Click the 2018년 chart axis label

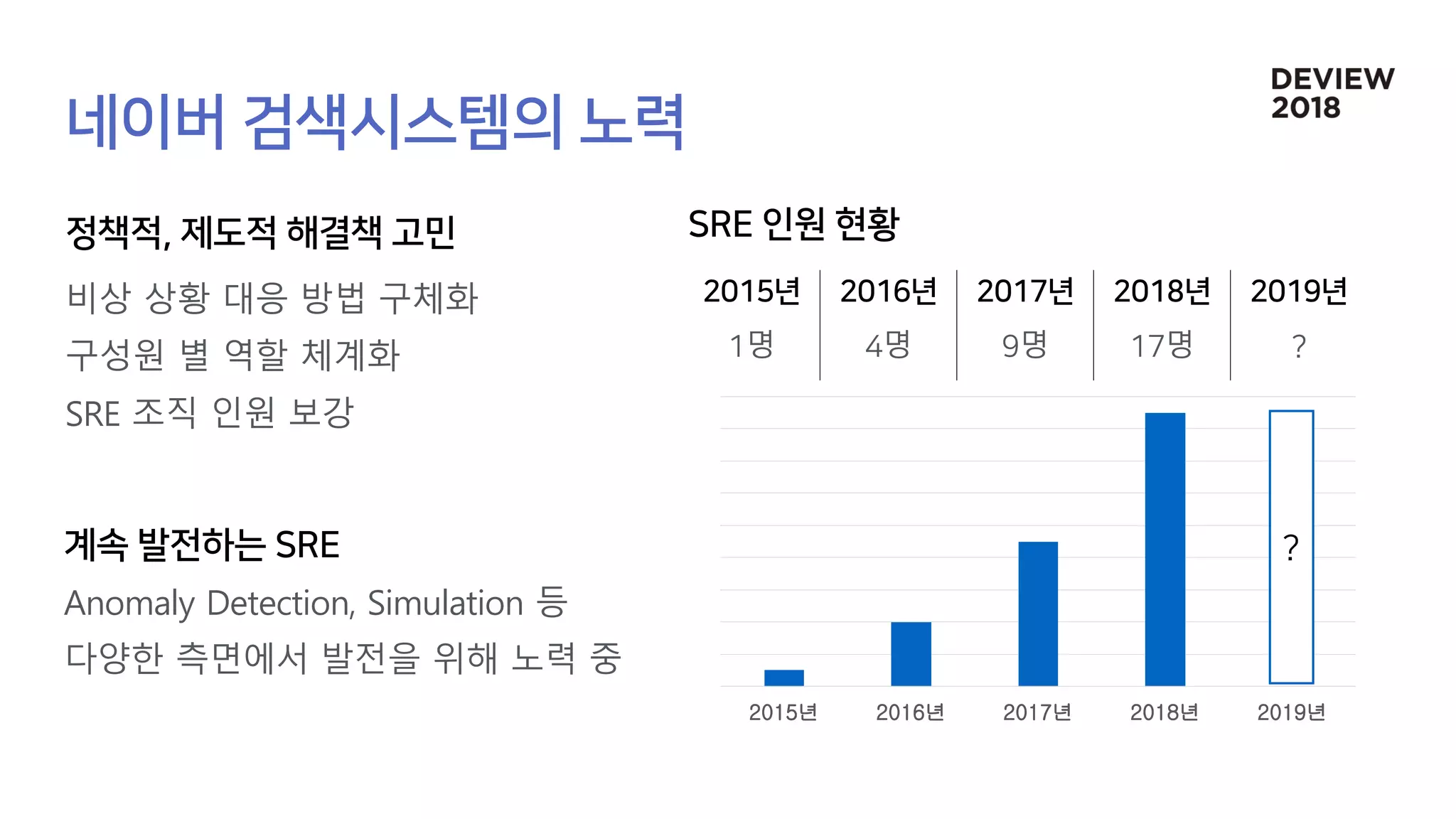click(x=1165, y=712)
